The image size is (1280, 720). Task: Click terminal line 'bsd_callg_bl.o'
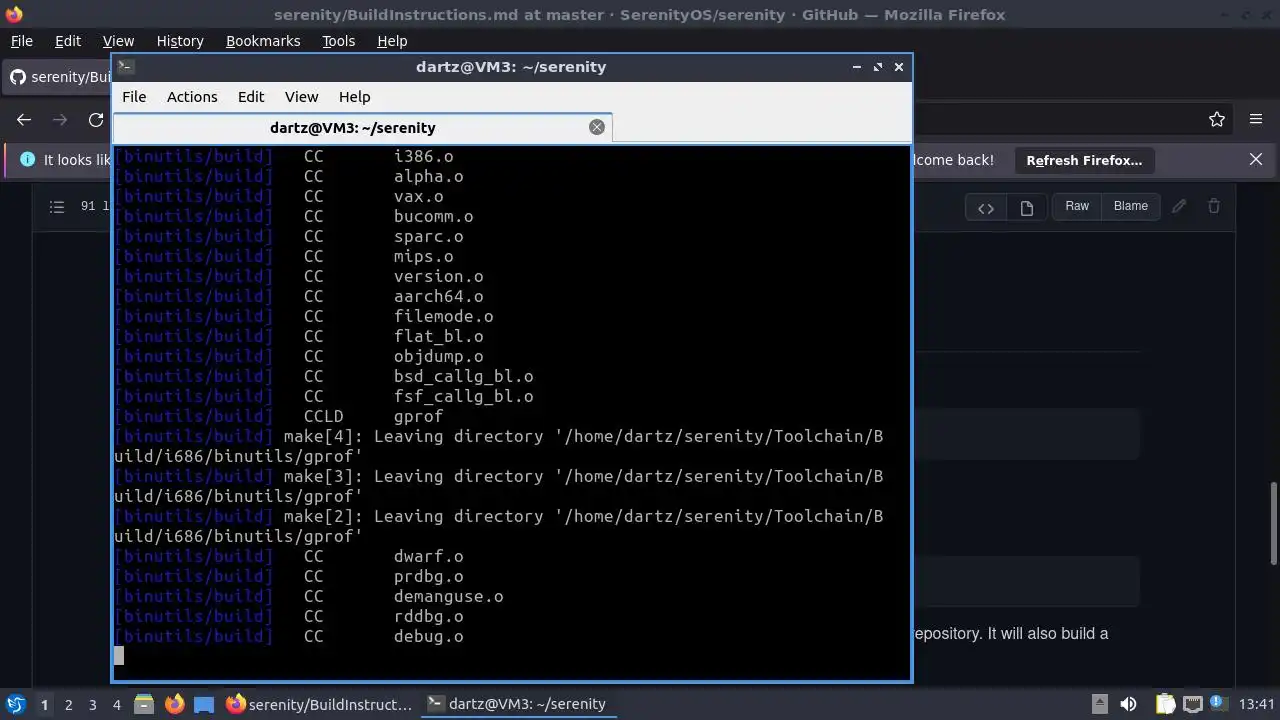464,376
